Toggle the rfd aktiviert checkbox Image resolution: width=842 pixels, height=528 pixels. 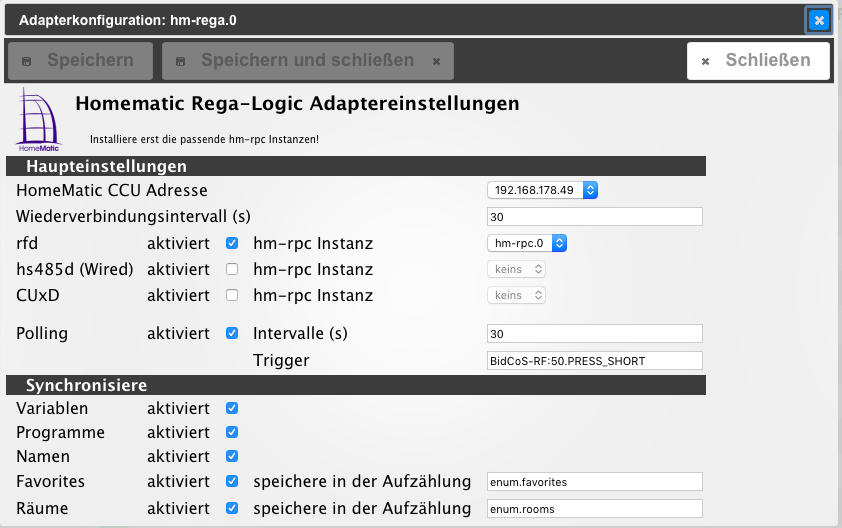pos(232,243)
